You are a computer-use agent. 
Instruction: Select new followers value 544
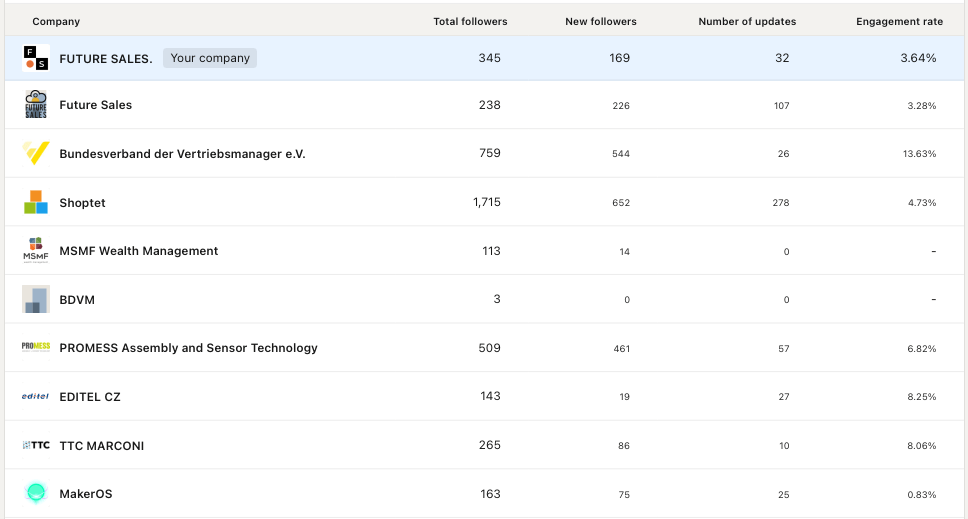coord(621,154)
